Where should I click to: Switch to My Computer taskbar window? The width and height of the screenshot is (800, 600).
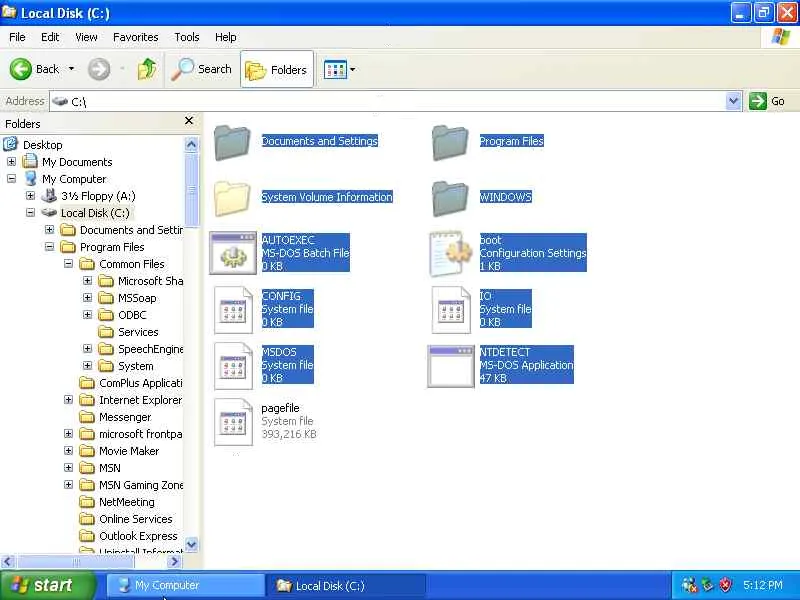click(x=186, y=585)
